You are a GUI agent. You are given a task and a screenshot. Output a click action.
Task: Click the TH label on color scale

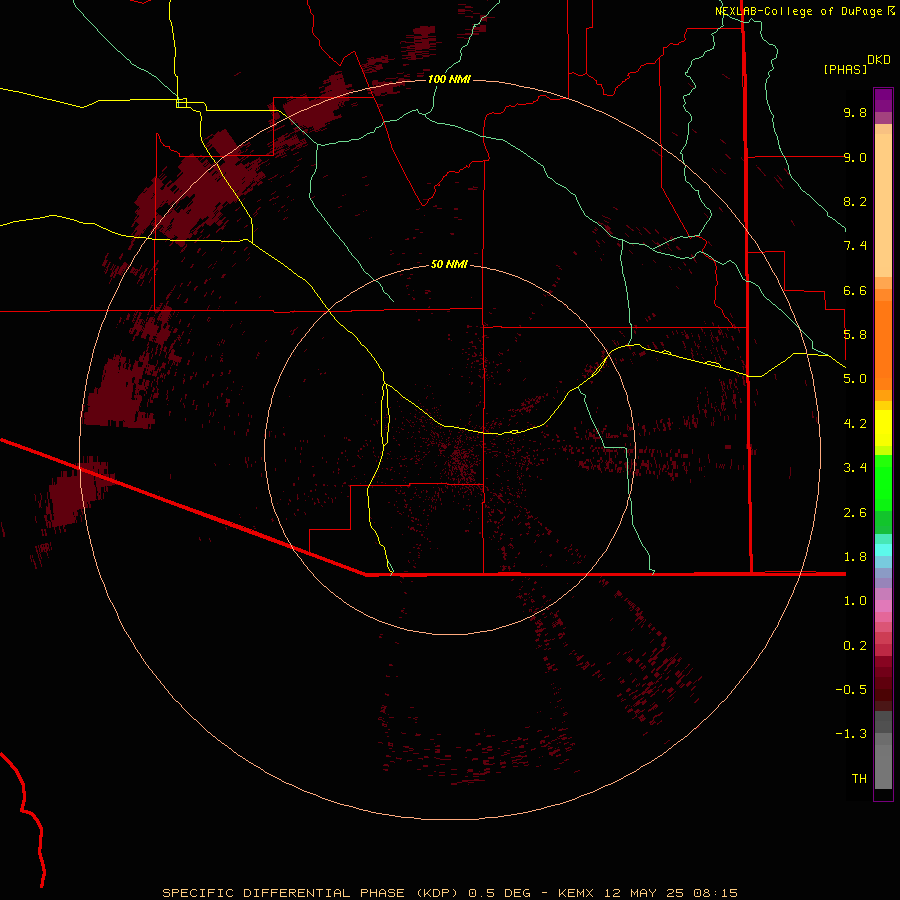859,779
